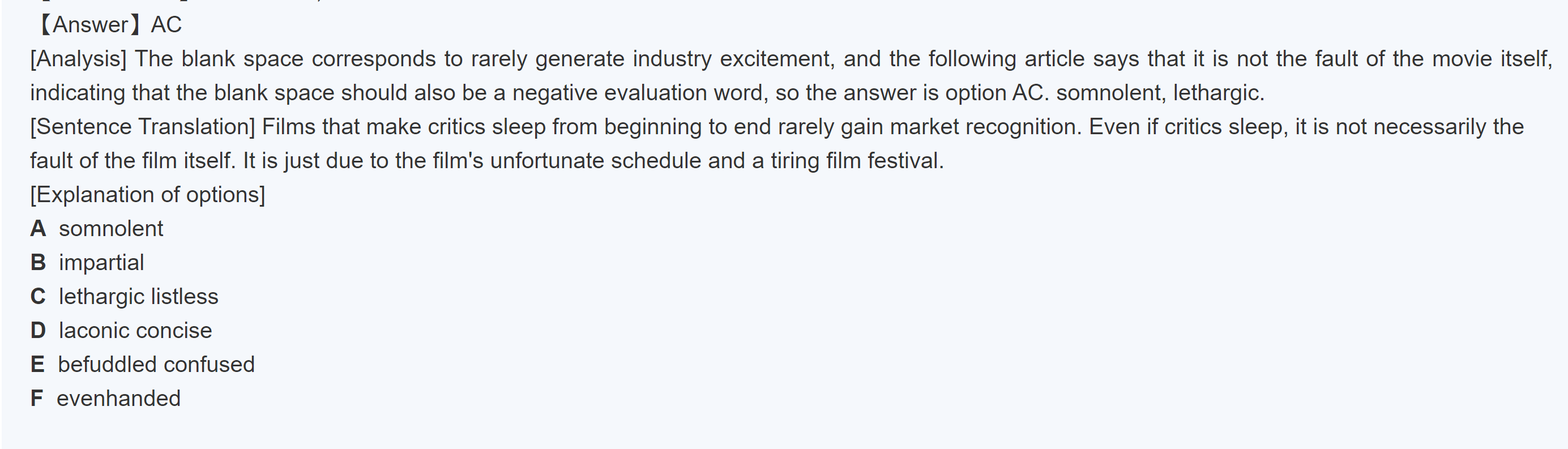Click the bold letter F

(x=36, y=399)
